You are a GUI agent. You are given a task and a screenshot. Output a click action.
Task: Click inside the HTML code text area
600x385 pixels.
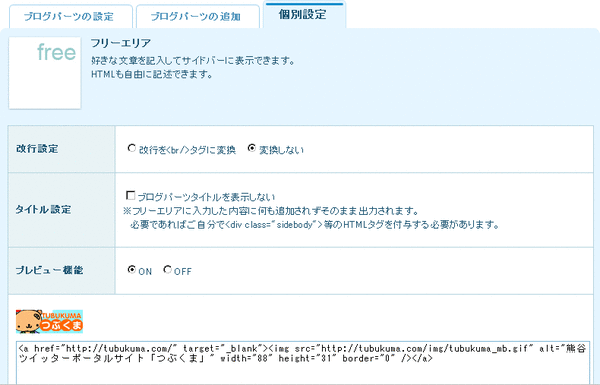303,362
